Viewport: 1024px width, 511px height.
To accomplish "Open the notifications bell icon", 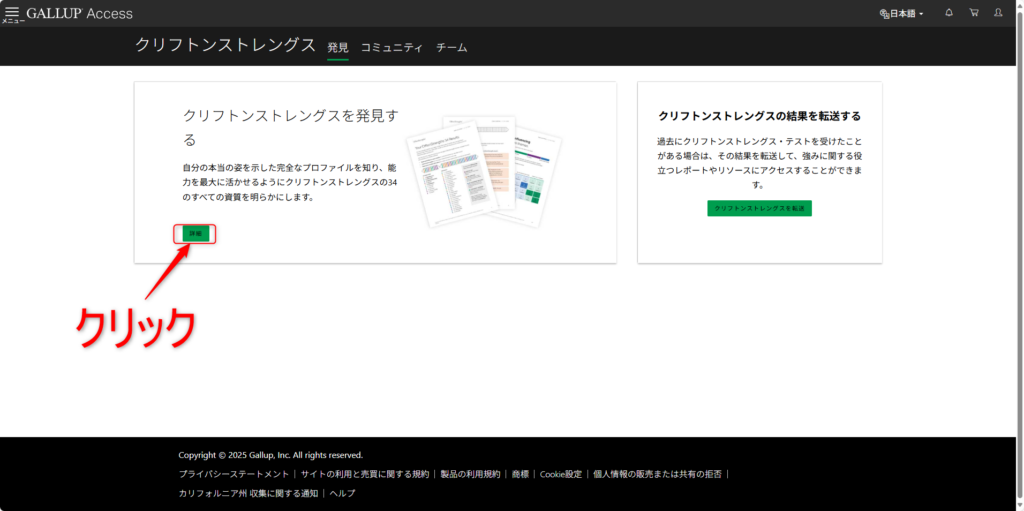I will 949,12.
